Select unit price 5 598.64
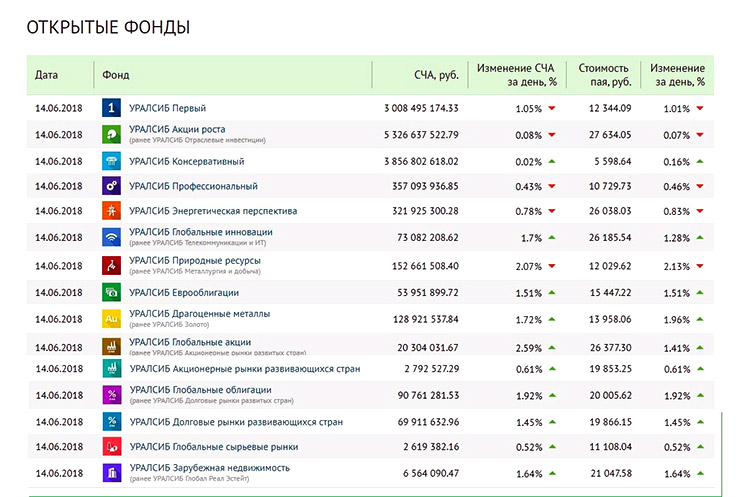The image size is (750, 497). [613, 162]
